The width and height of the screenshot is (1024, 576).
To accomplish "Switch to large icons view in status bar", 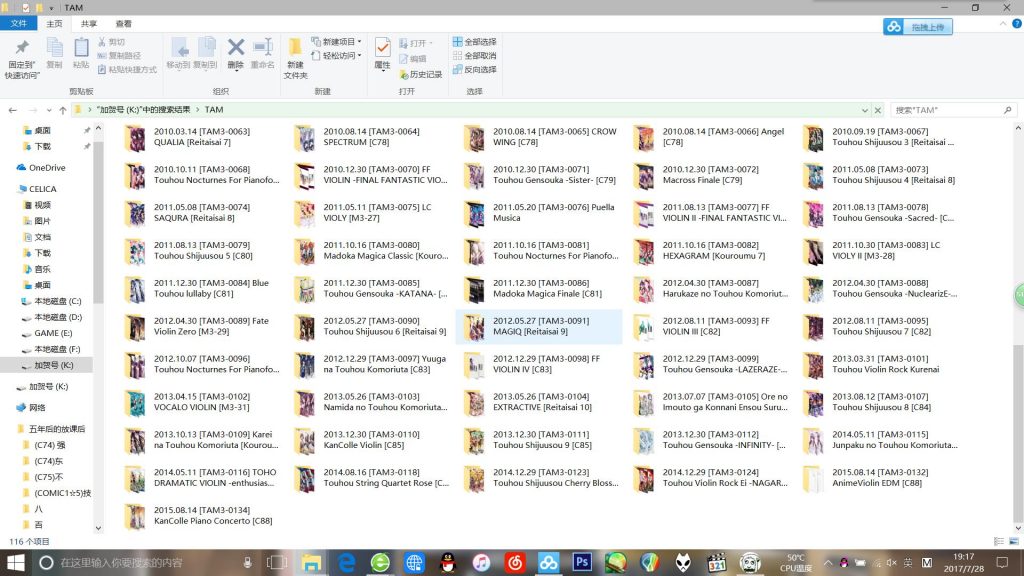I will pos(1014,541).
